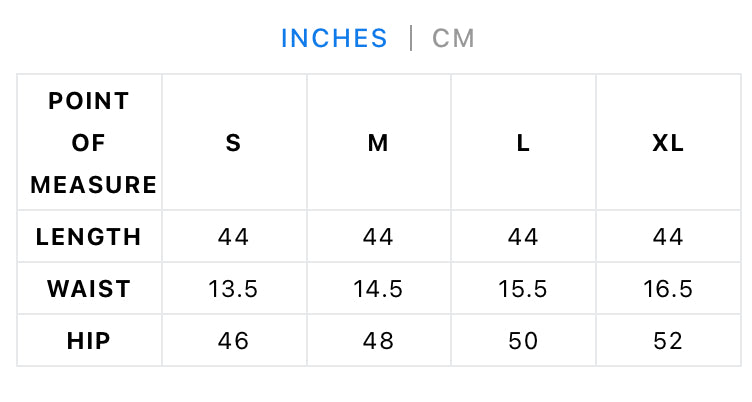Select the 14.5 waist measurement cell
752x402 pixels.
coord(378,289)
